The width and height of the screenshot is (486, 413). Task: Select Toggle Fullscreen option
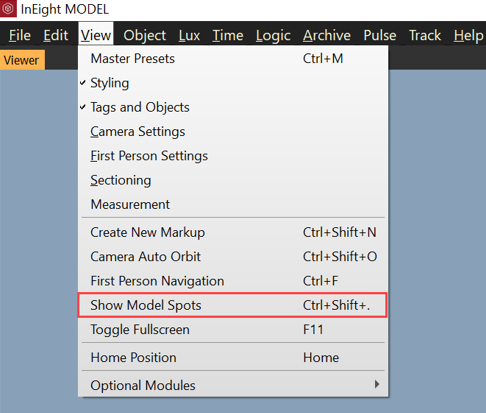click(x=233, y=329)
